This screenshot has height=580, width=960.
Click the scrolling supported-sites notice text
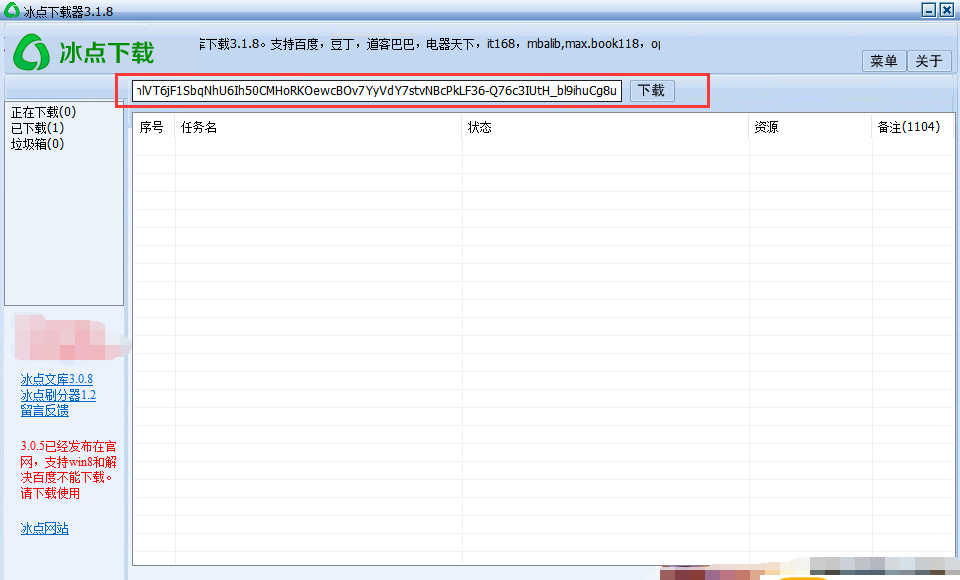point(430,44)
